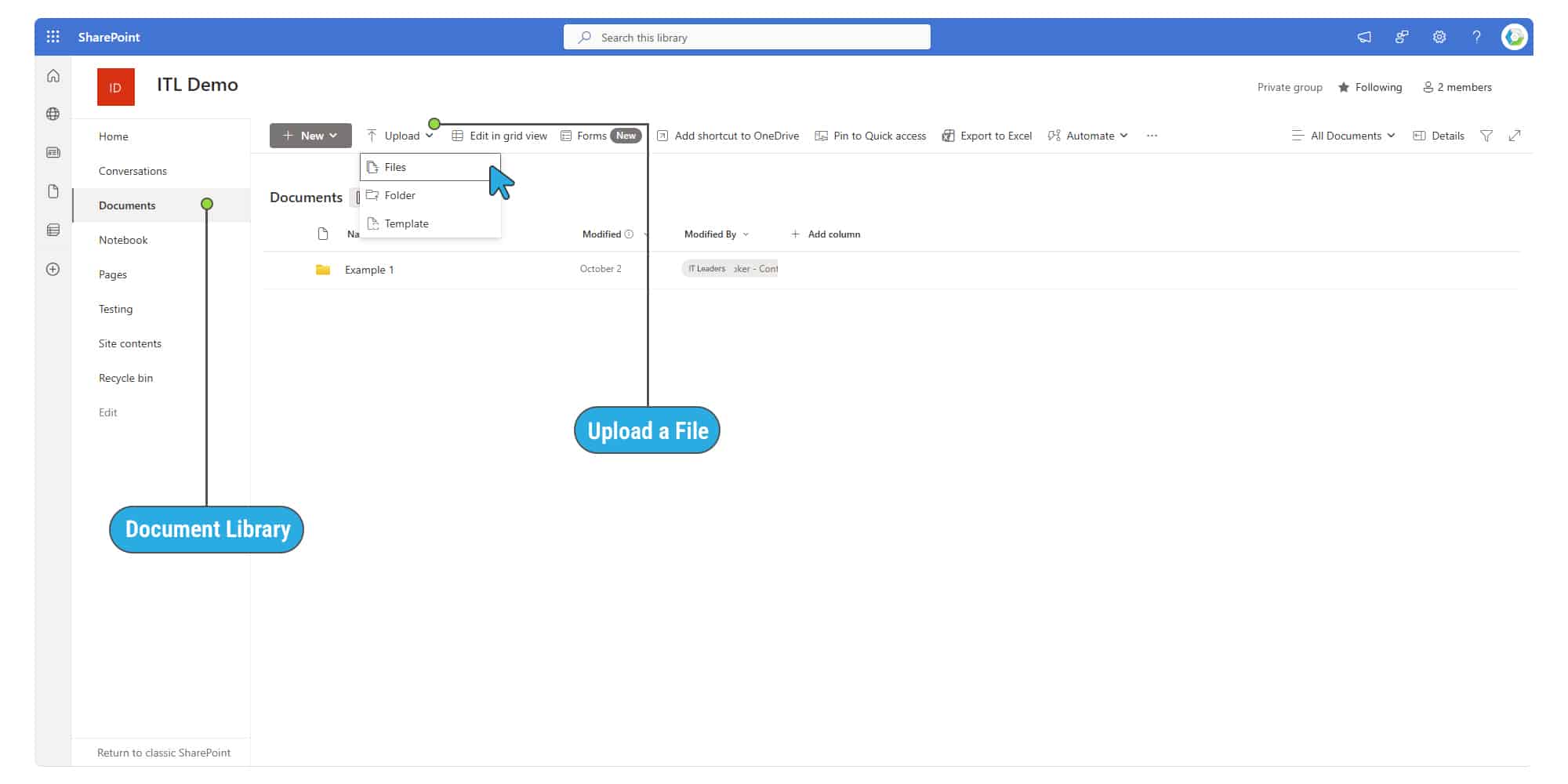Open the Recycle bin navigation item
The image size is (1568, 784).
click(x=125, y=377)
